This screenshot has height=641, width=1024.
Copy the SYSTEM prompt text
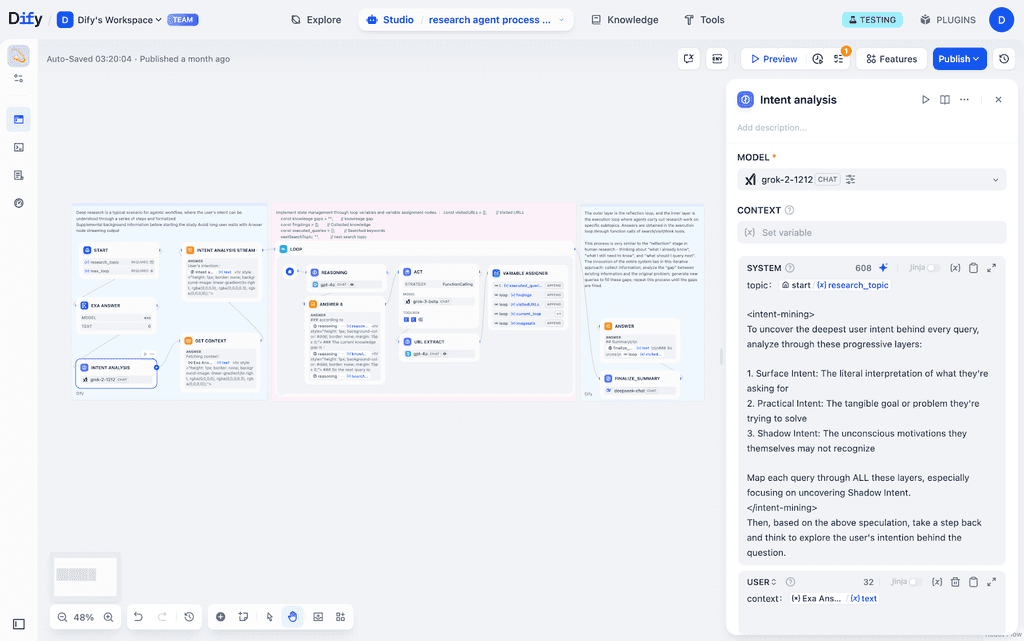tap(972, 268)
